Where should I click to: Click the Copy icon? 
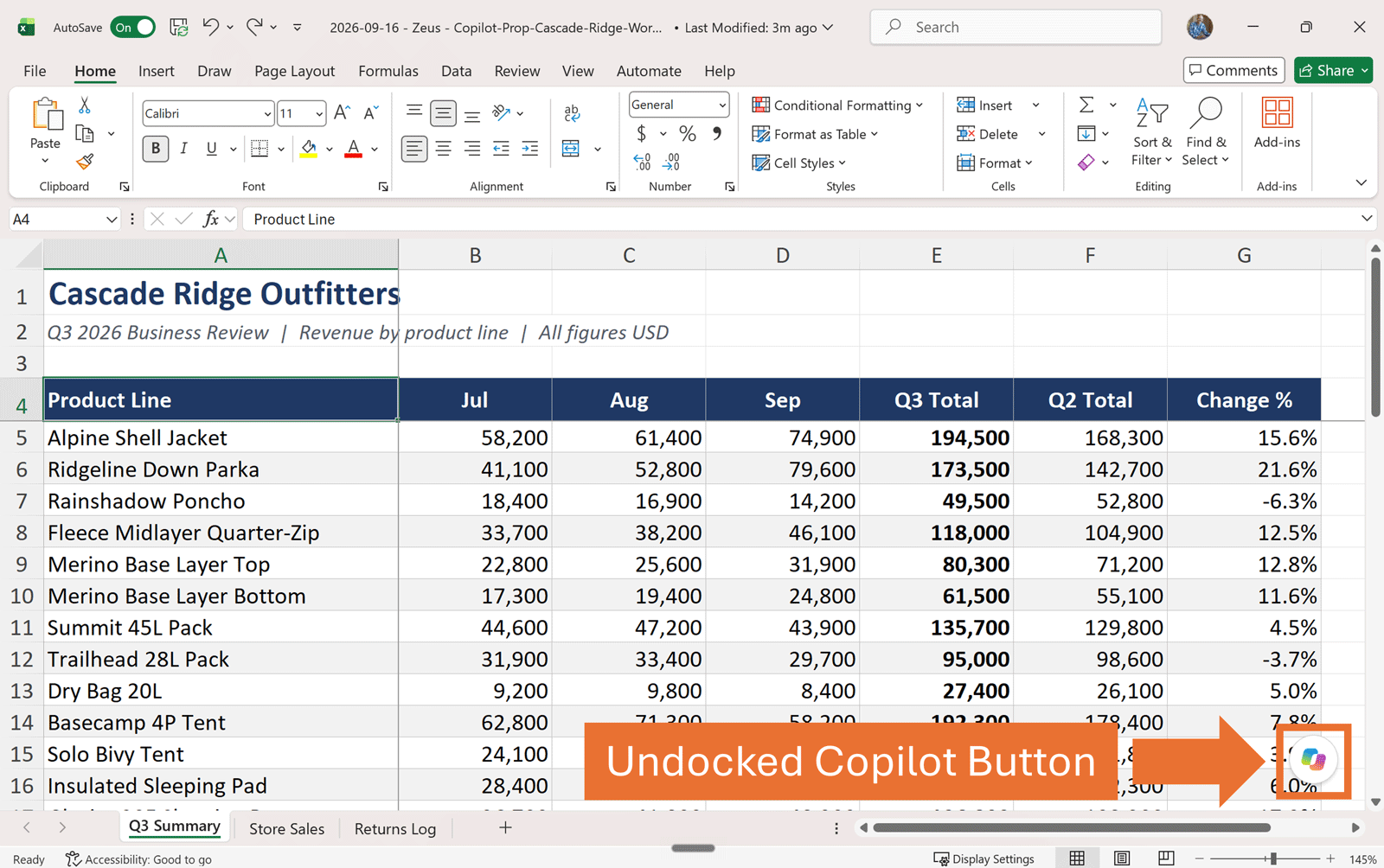tap(85, 133)
